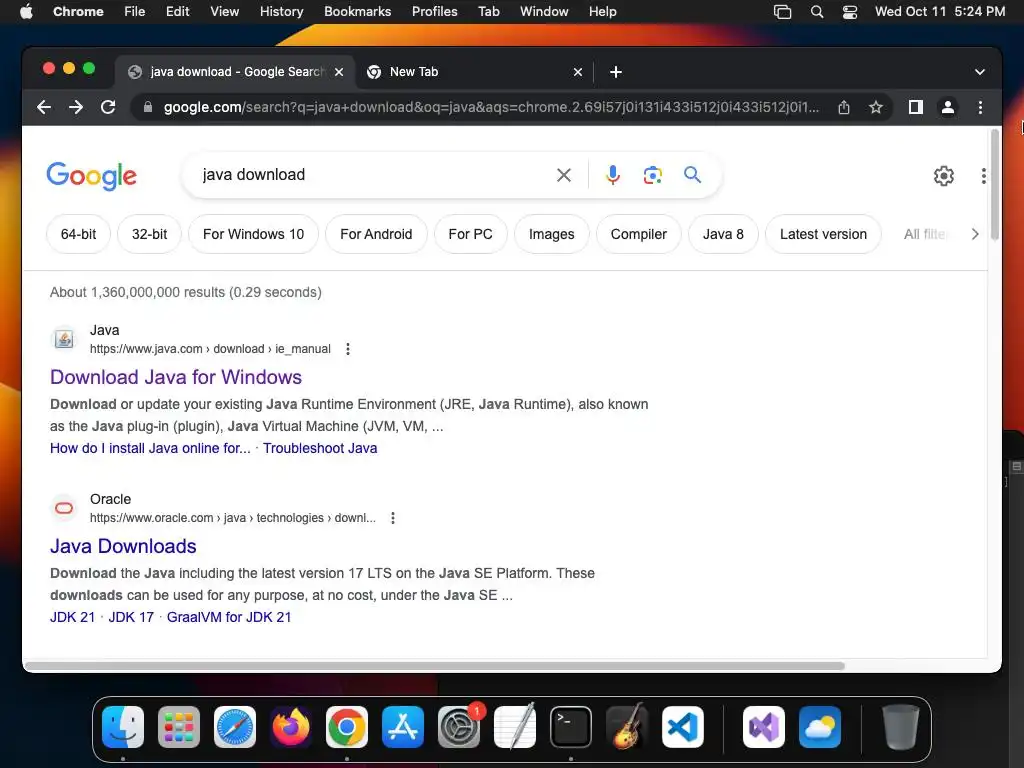The image size is (1024, 768).
Task: Open GraalVM for JDK 21 link
Action: click(x=229, y=617)
